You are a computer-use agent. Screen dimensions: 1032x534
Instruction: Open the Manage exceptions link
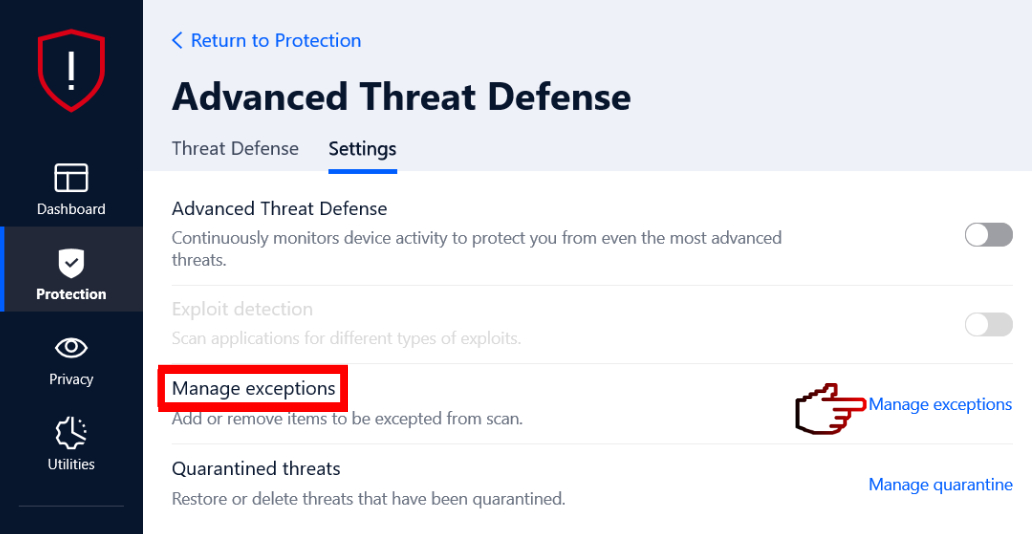tap(940, 404)
